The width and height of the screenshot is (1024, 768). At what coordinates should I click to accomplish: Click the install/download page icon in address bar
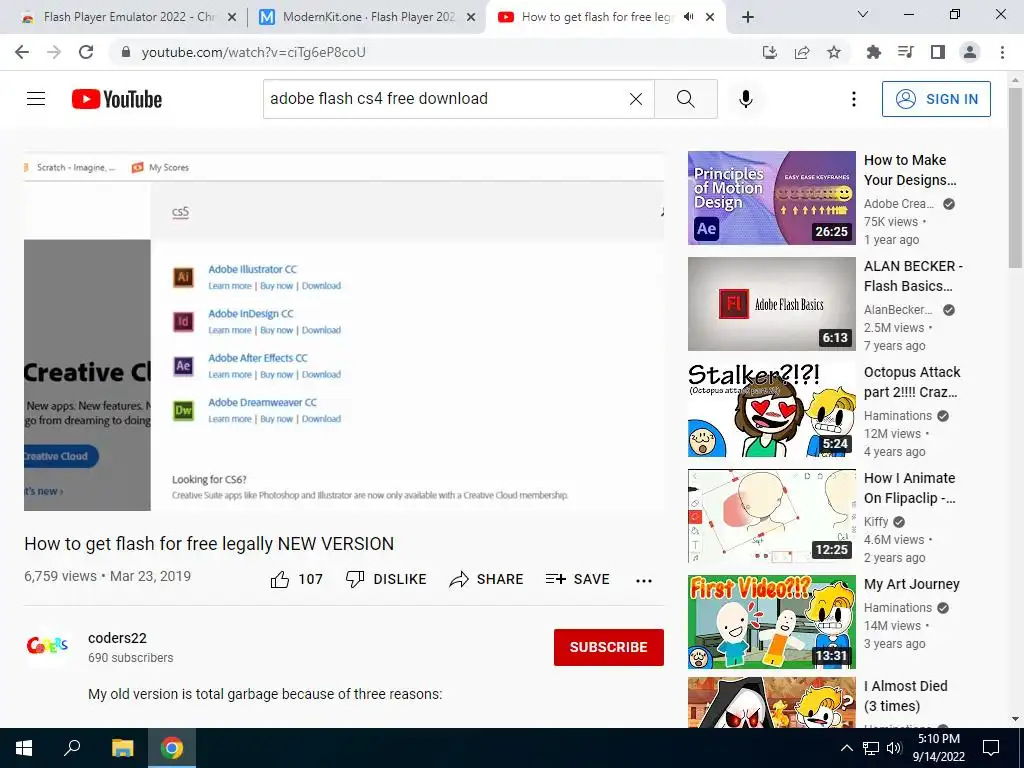[770, 52]
